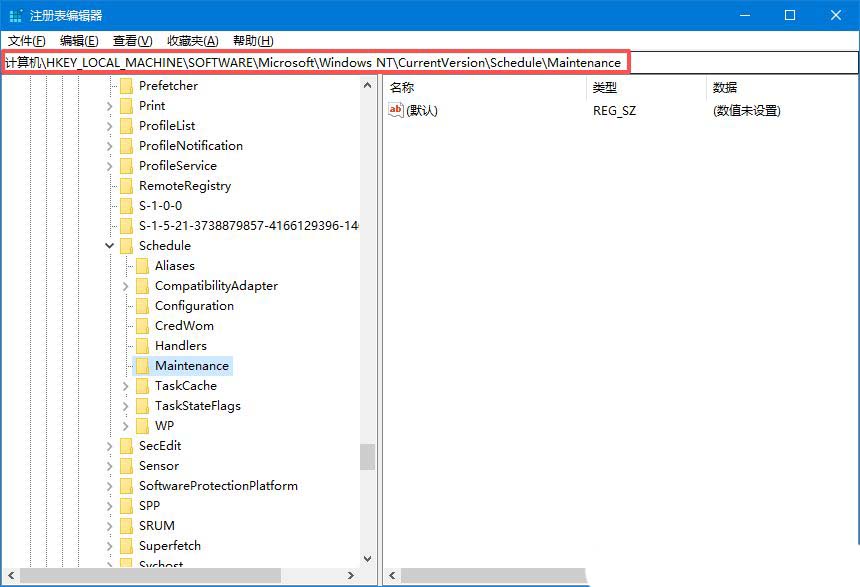Expand the Superfetch key
The image size is (860, 587).
click(x=110, y=546)
